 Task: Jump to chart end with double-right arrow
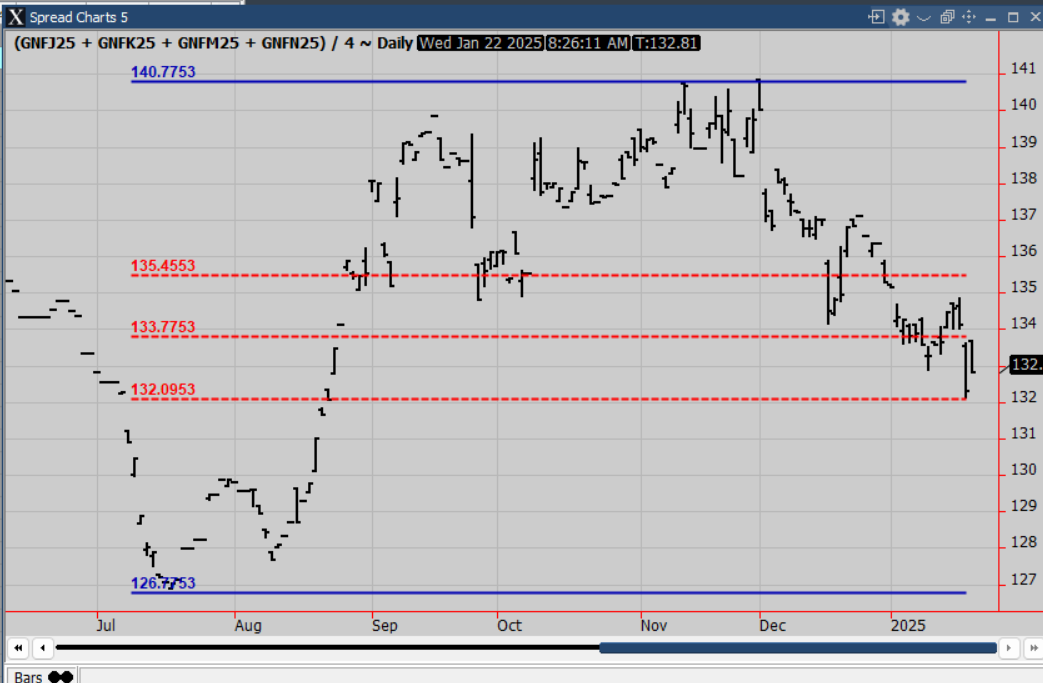[x=1033, y=647]
